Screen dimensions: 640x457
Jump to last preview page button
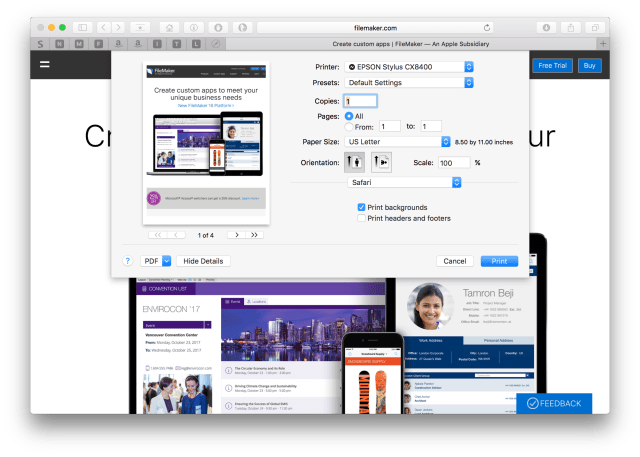254,235
